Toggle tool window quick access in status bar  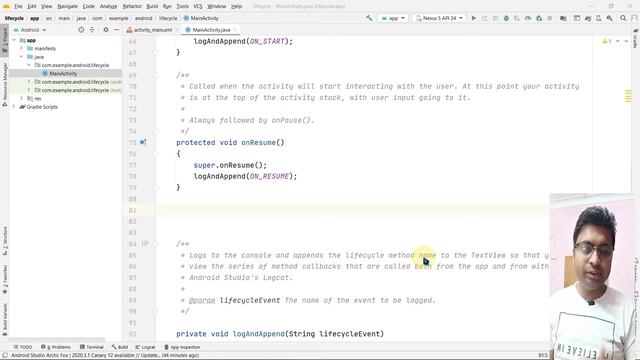[5, 355]
